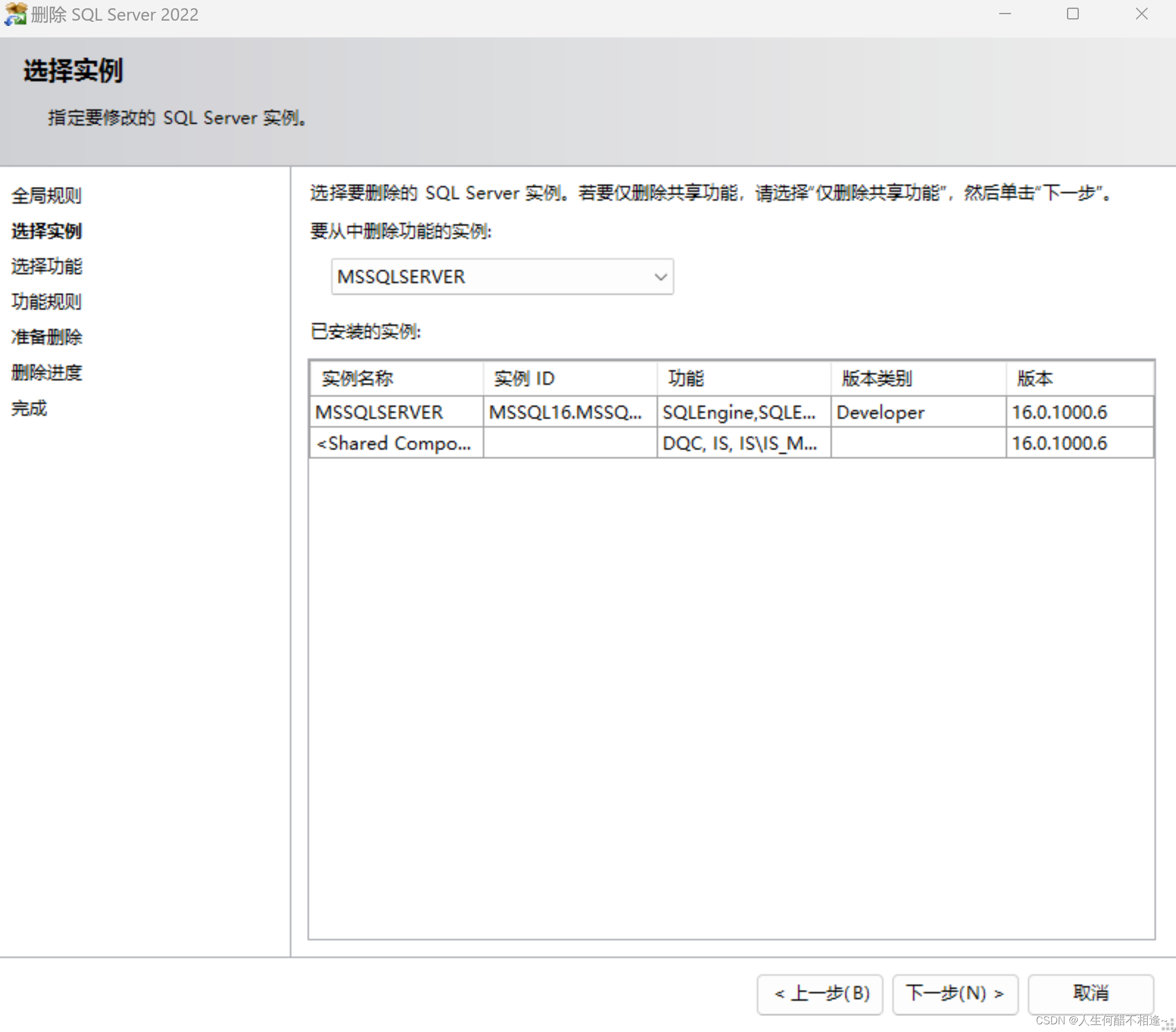Minimize the uninstall wizard window
The image size is (1176, 1032).
pyautogui.click(x=1005, y=14)
